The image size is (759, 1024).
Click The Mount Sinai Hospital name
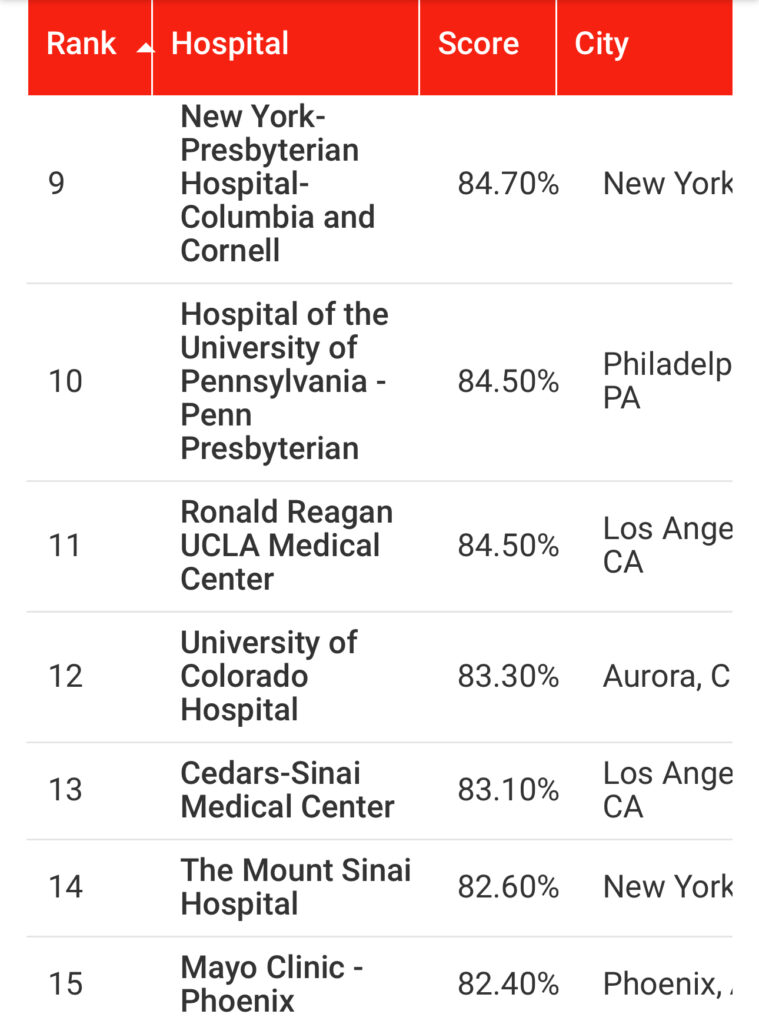(x=295, y=887)
